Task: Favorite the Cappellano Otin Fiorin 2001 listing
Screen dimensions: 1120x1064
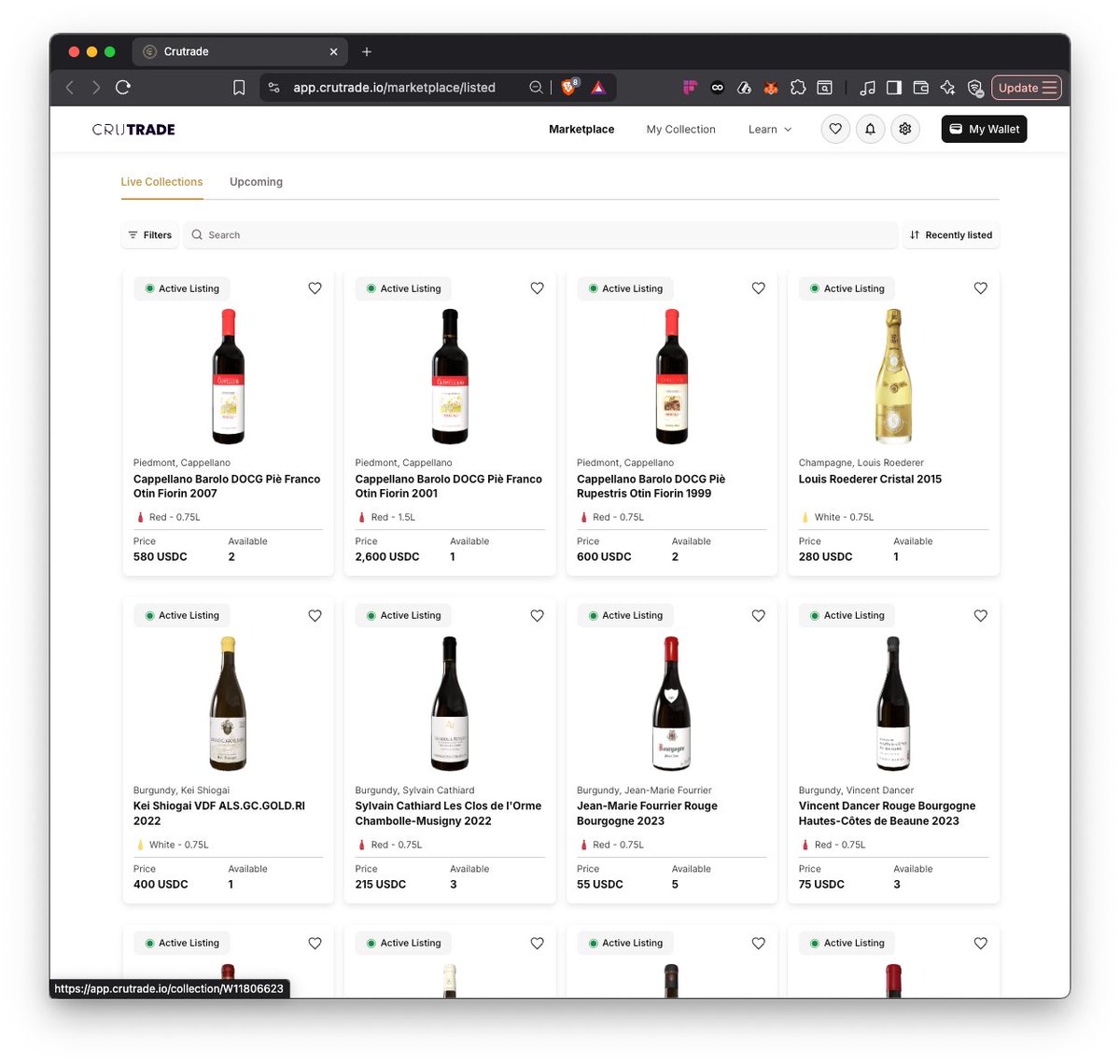Action: [537, 288]
